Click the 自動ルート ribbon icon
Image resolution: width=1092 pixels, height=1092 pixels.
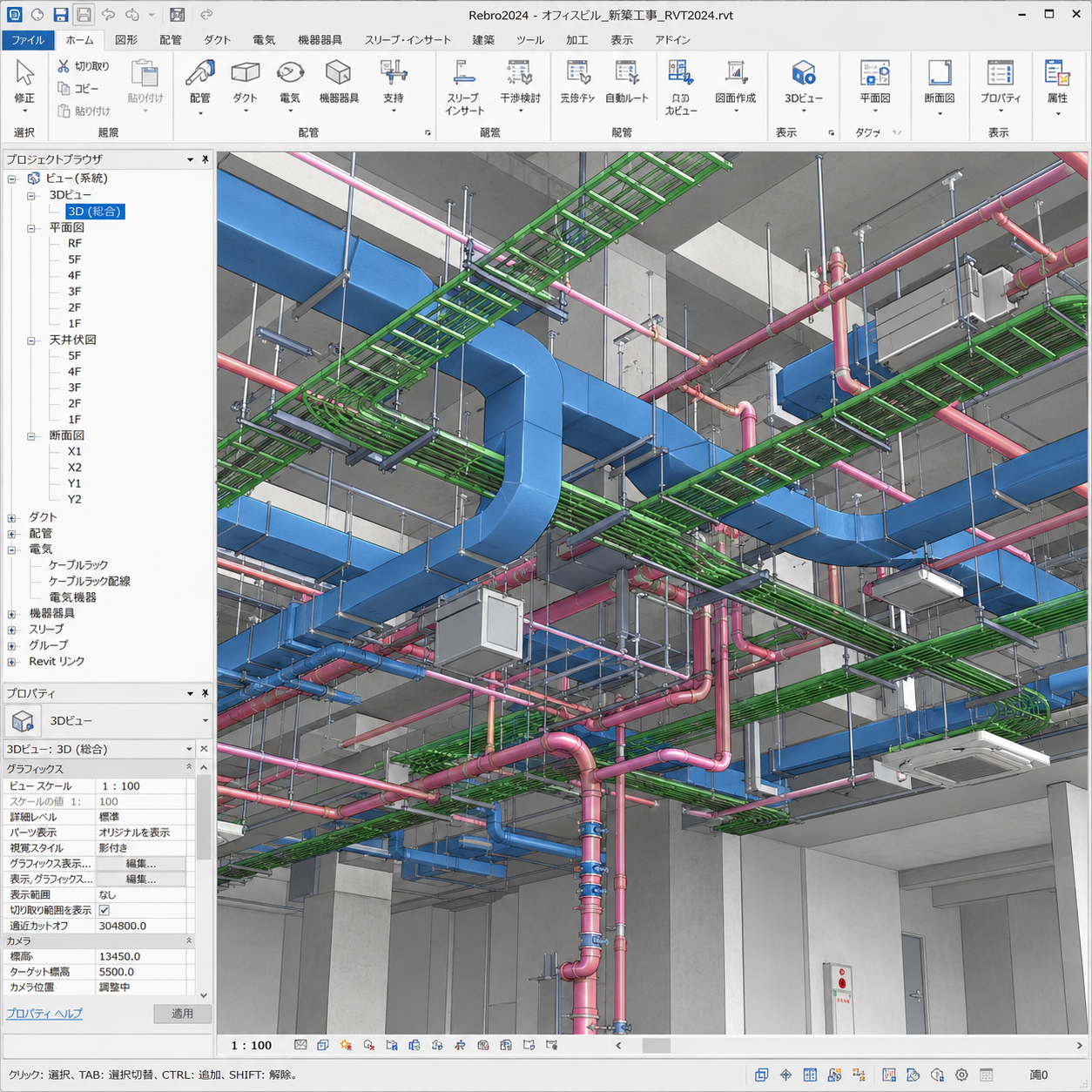[x=627, y=73]
